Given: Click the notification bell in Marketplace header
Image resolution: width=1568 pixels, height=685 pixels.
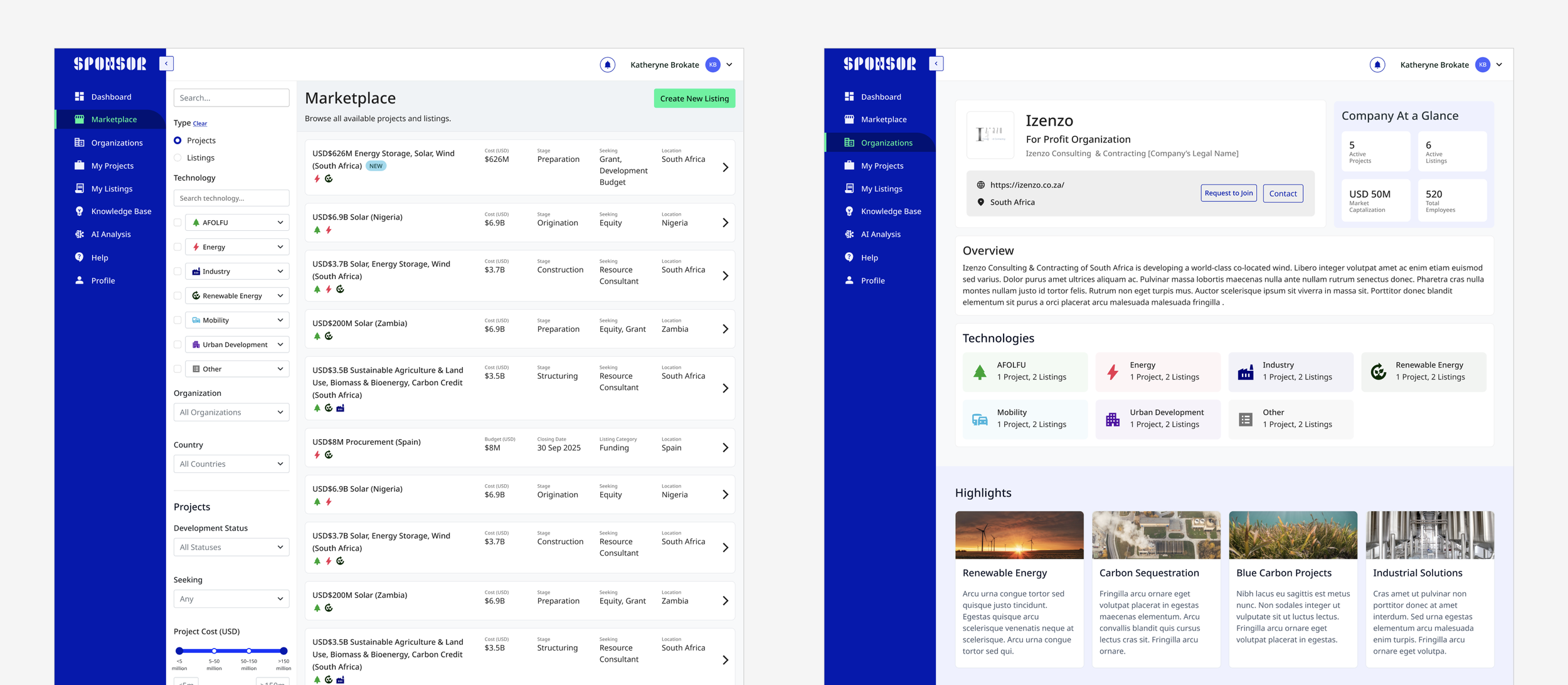Looking at the screenshot, I should tap(607, 65).
